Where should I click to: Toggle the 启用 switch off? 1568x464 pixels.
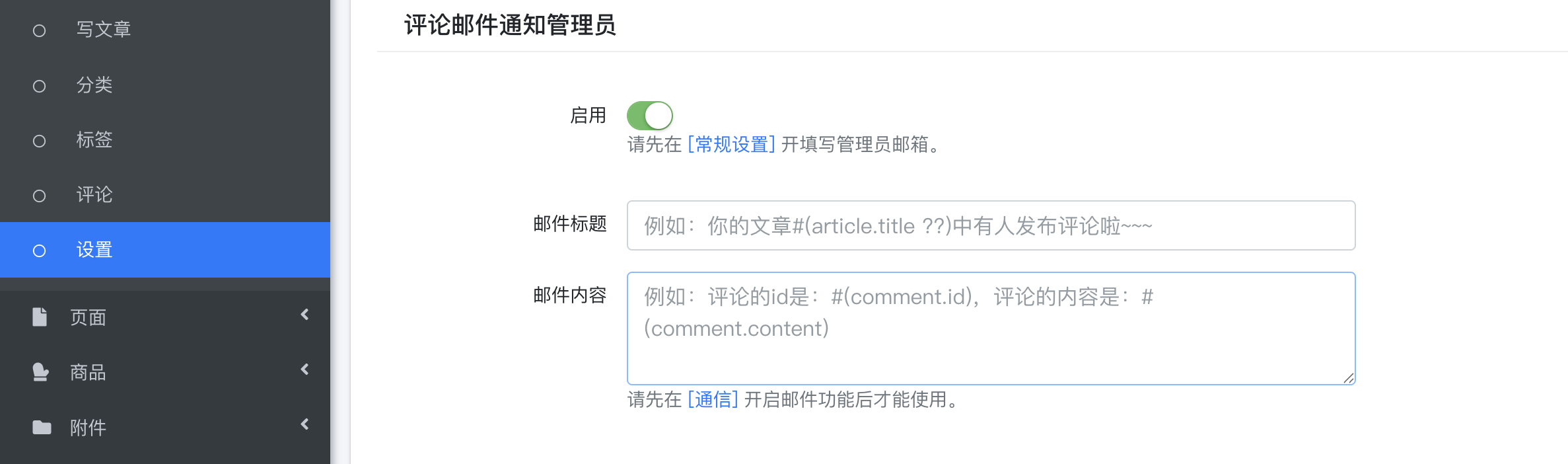(x=649, y=116)
